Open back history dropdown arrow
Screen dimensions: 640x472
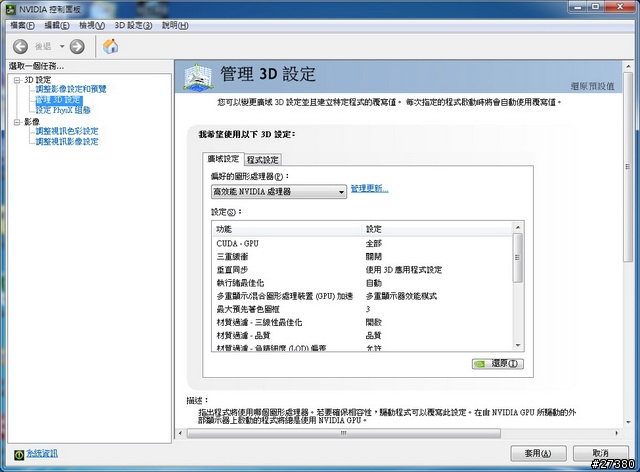tap(62, 47)
